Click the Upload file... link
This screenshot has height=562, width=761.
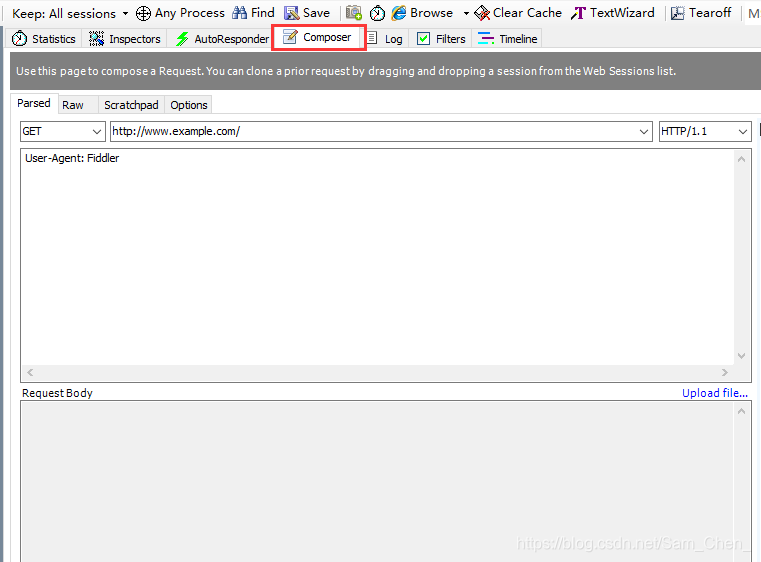point(714,393)
